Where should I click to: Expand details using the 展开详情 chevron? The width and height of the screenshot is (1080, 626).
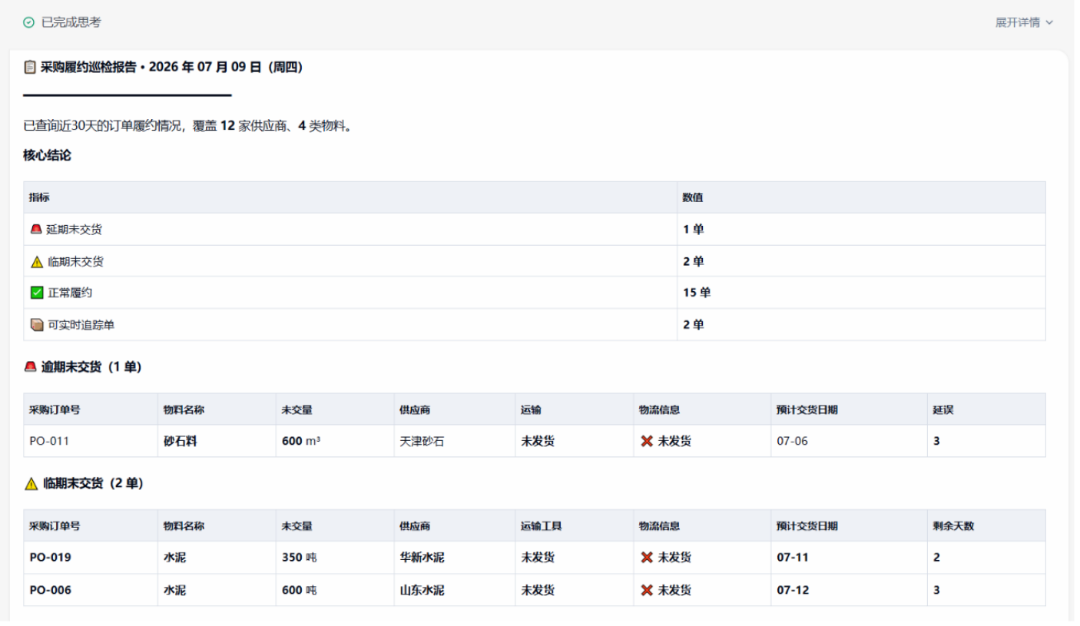(x=1049, y=23)
